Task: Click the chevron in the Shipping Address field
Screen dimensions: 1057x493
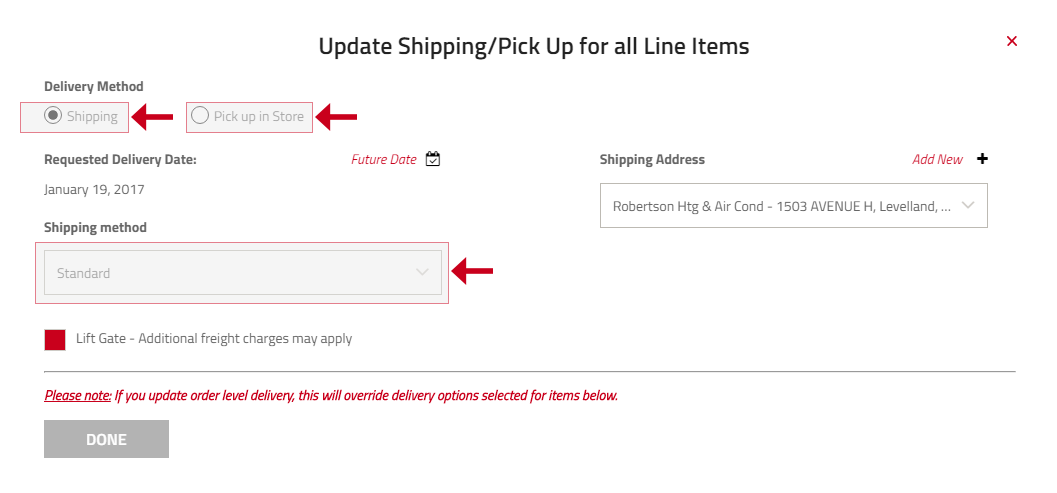Action: pos(967,206)
